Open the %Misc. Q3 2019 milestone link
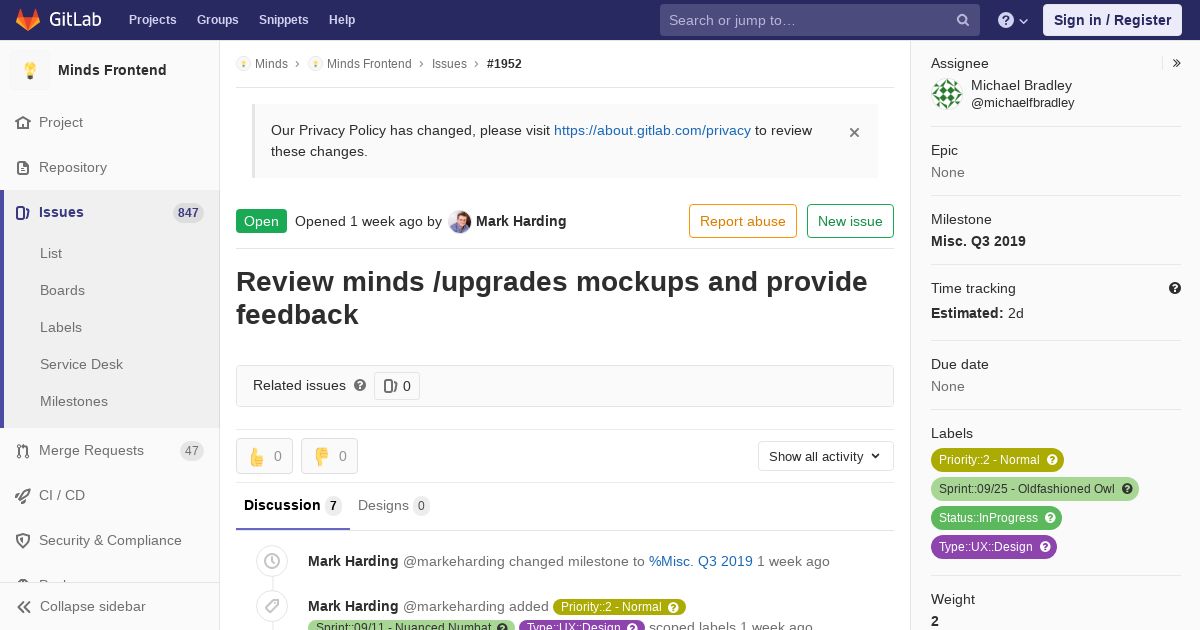1200x630 pixels. pos(701,561)
